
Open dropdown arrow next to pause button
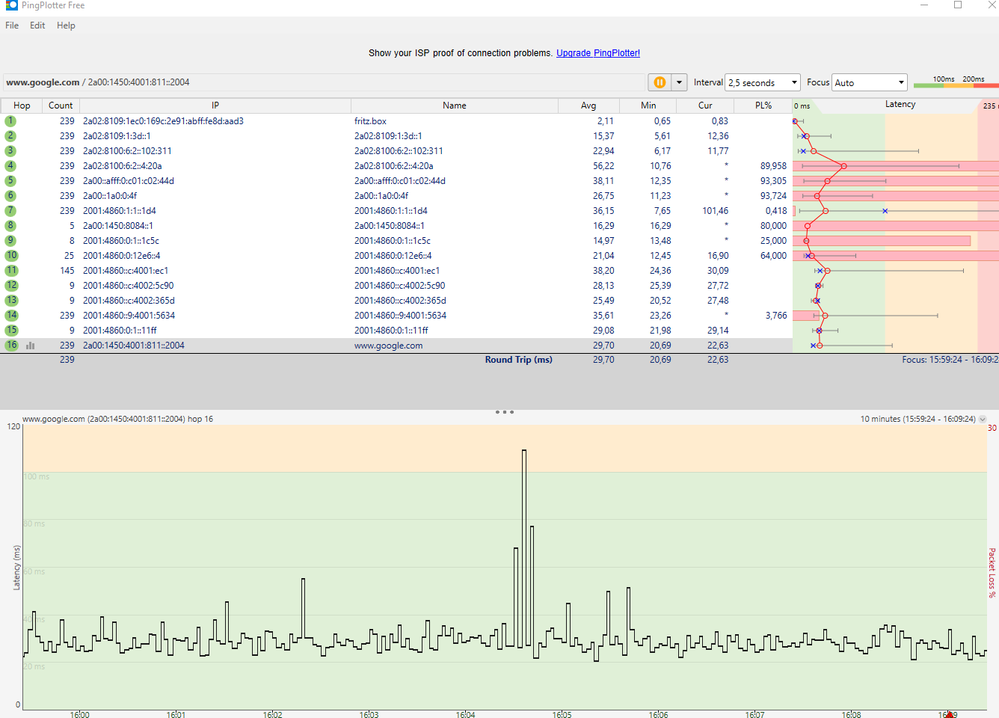tap(679, 82)
